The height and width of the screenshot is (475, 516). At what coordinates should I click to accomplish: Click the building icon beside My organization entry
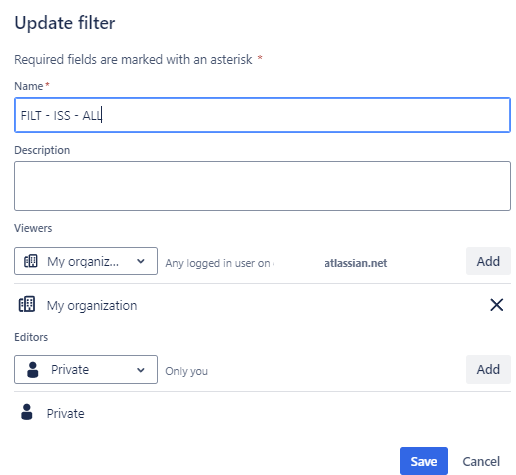27,304
